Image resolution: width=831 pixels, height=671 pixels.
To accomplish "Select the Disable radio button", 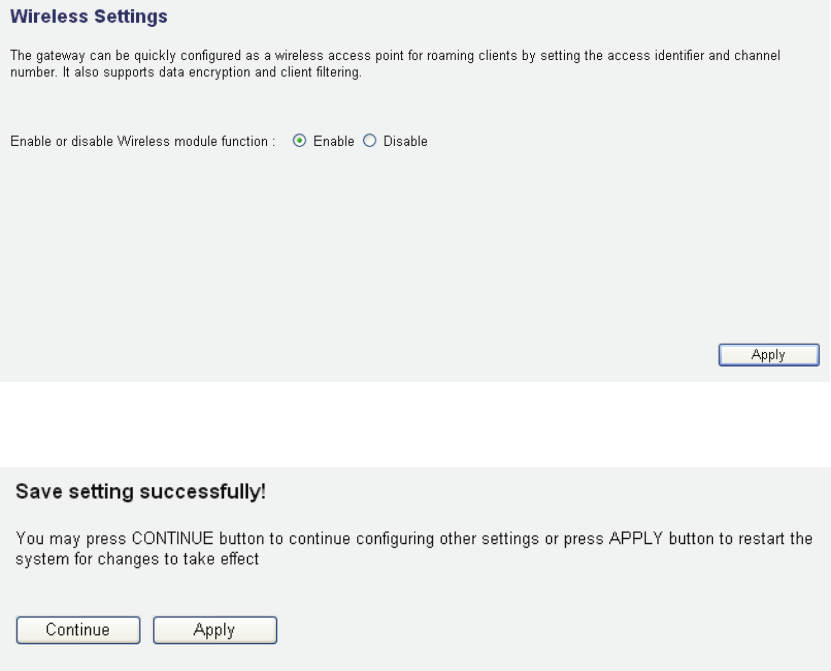I will [369, 142].
